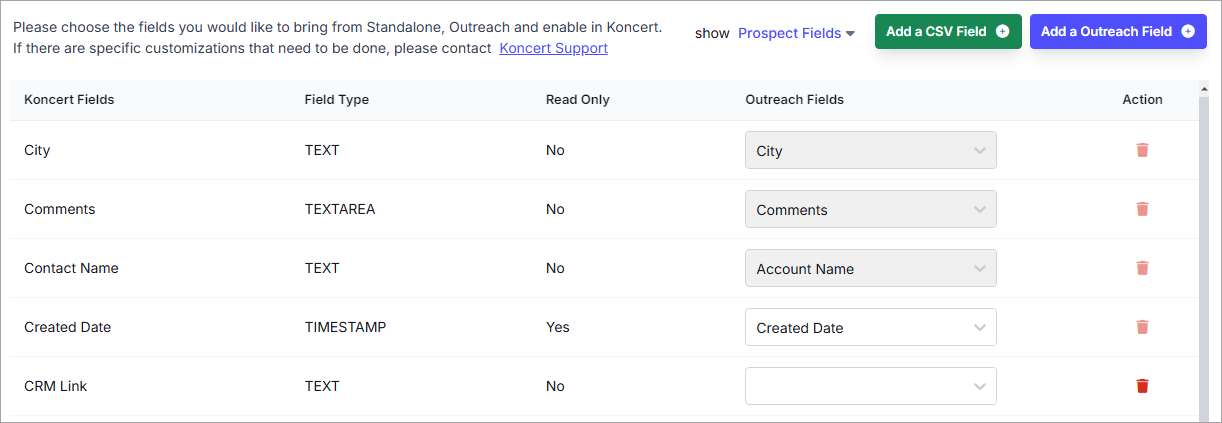The width and height of the screenshot is (1222, 423).
Task: Open the Created Date Outreach dropdown
Action: point(871,328)
